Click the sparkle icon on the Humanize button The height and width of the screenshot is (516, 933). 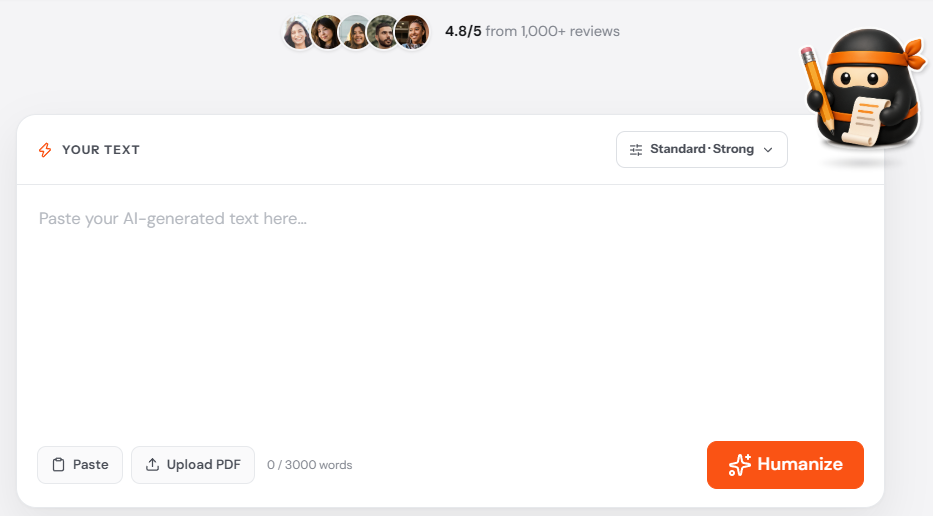740,465
